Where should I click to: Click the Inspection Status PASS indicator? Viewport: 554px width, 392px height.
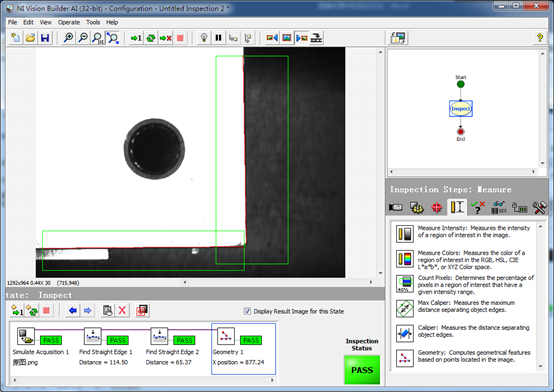click(362, 370)
